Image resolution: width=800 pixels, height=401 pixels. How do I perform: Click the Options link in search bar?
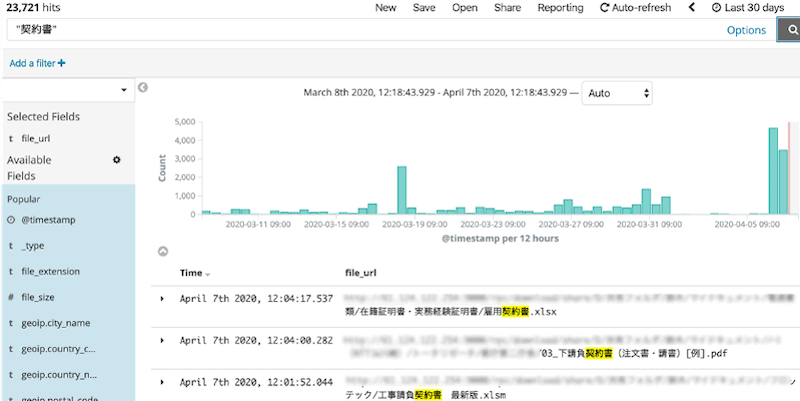click(x=746, y=30)
